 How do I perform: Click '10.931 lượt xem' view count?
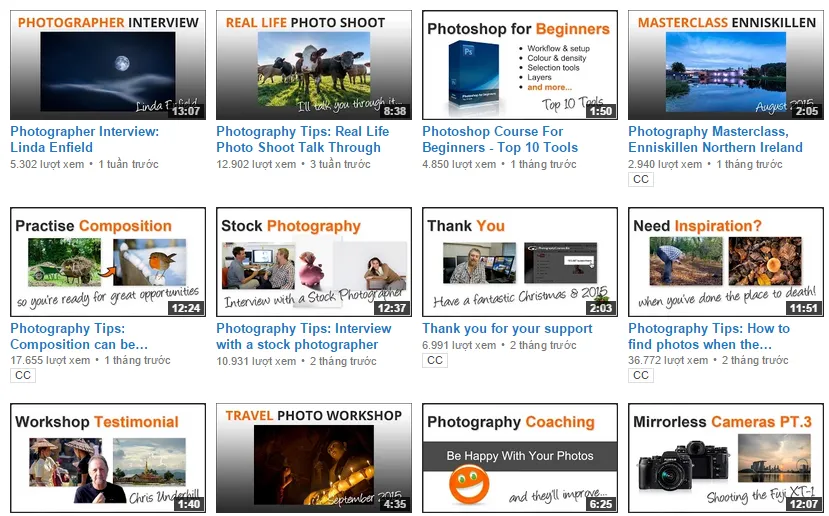[x=256, y=361]
